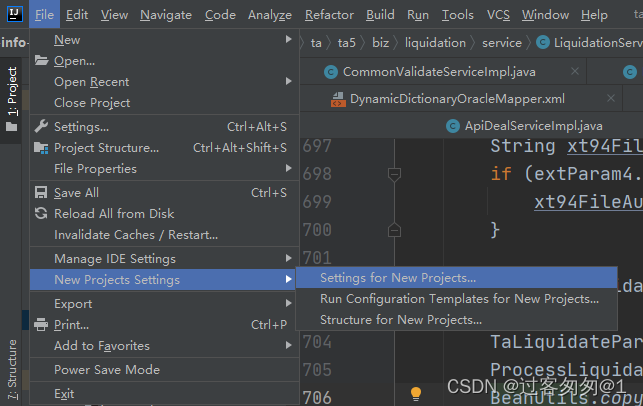
Task: Click the ta5 breadcrumb
Action: [347, 43]
